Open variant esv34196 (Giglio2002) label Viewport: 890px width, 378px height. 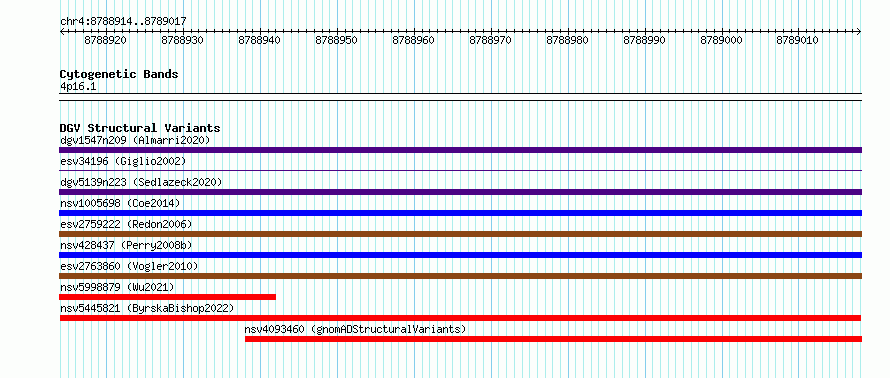[x=123, y=161]
